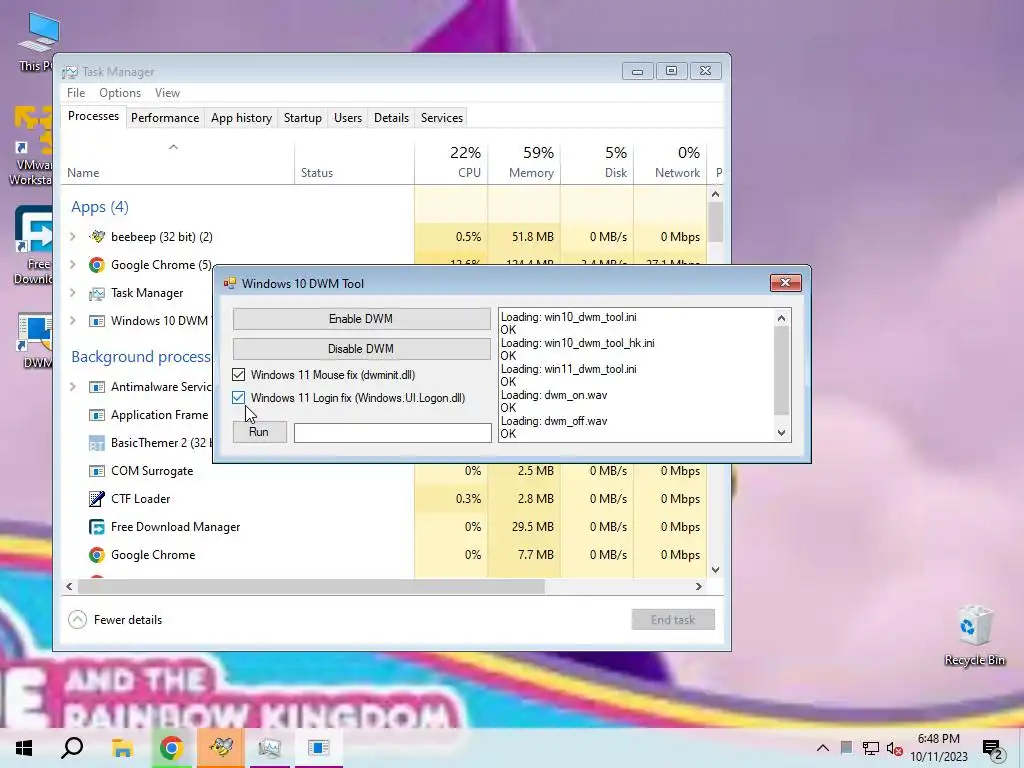This screenshot has width=1024, height=768.
Task: Switch to the Users tab
Action: click(347, 118)
